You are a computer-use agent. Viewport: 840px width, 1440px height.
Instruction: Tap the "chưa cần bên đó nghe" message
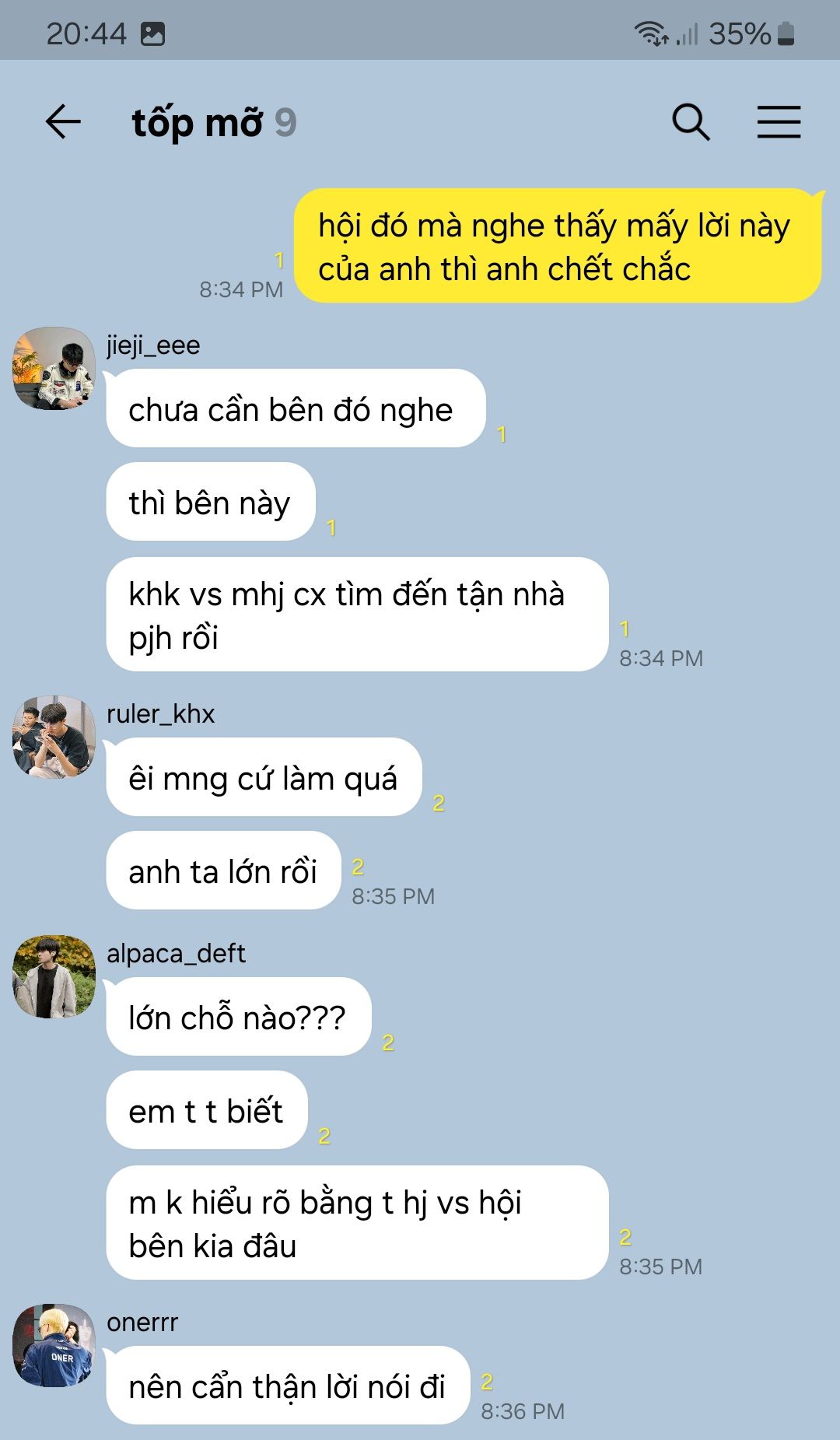point(296,408)
